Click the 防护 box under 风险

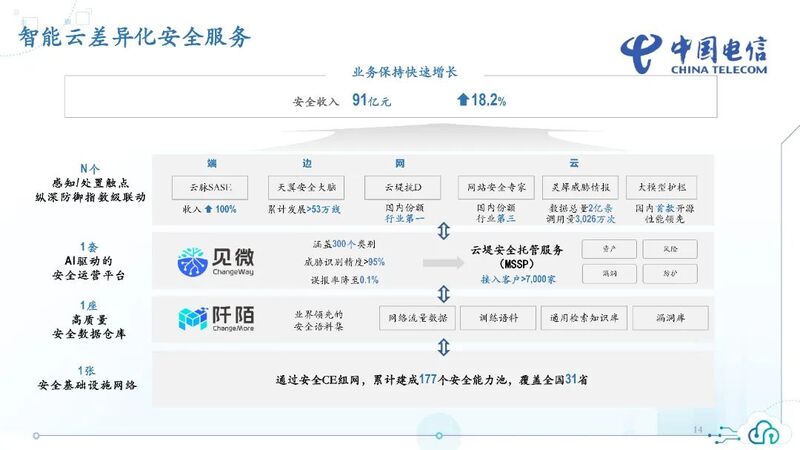point(670,273)
